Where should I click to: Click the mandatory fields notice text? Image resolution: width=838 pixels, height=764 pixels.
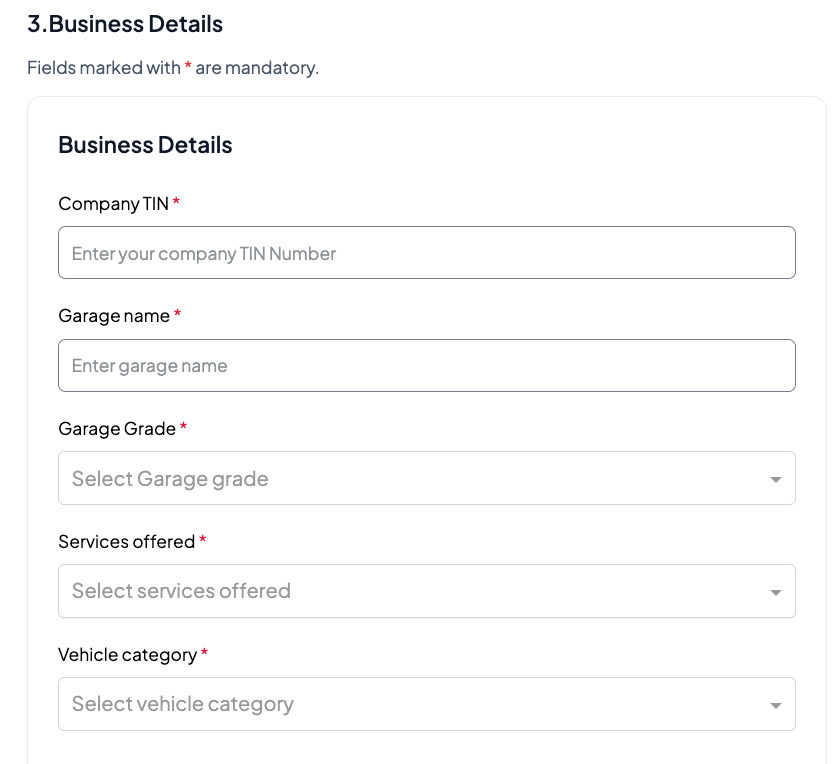pos(172,69)
